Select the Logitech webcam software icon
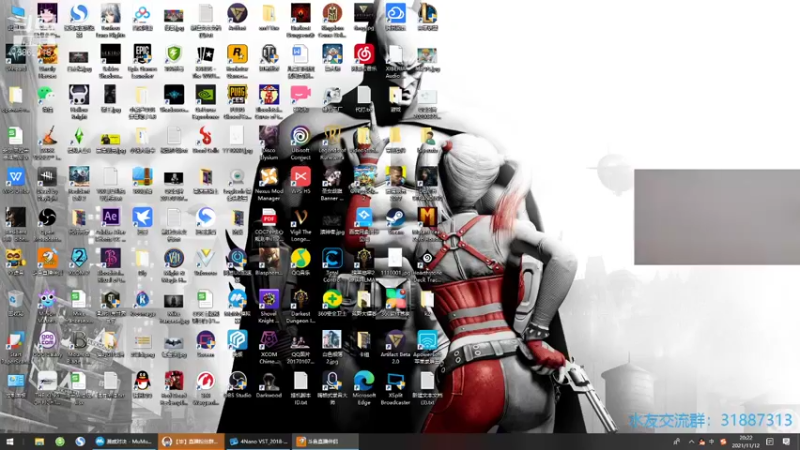This screenshot has width=800, height=450. pyautogui.click(x=237, y=177)
